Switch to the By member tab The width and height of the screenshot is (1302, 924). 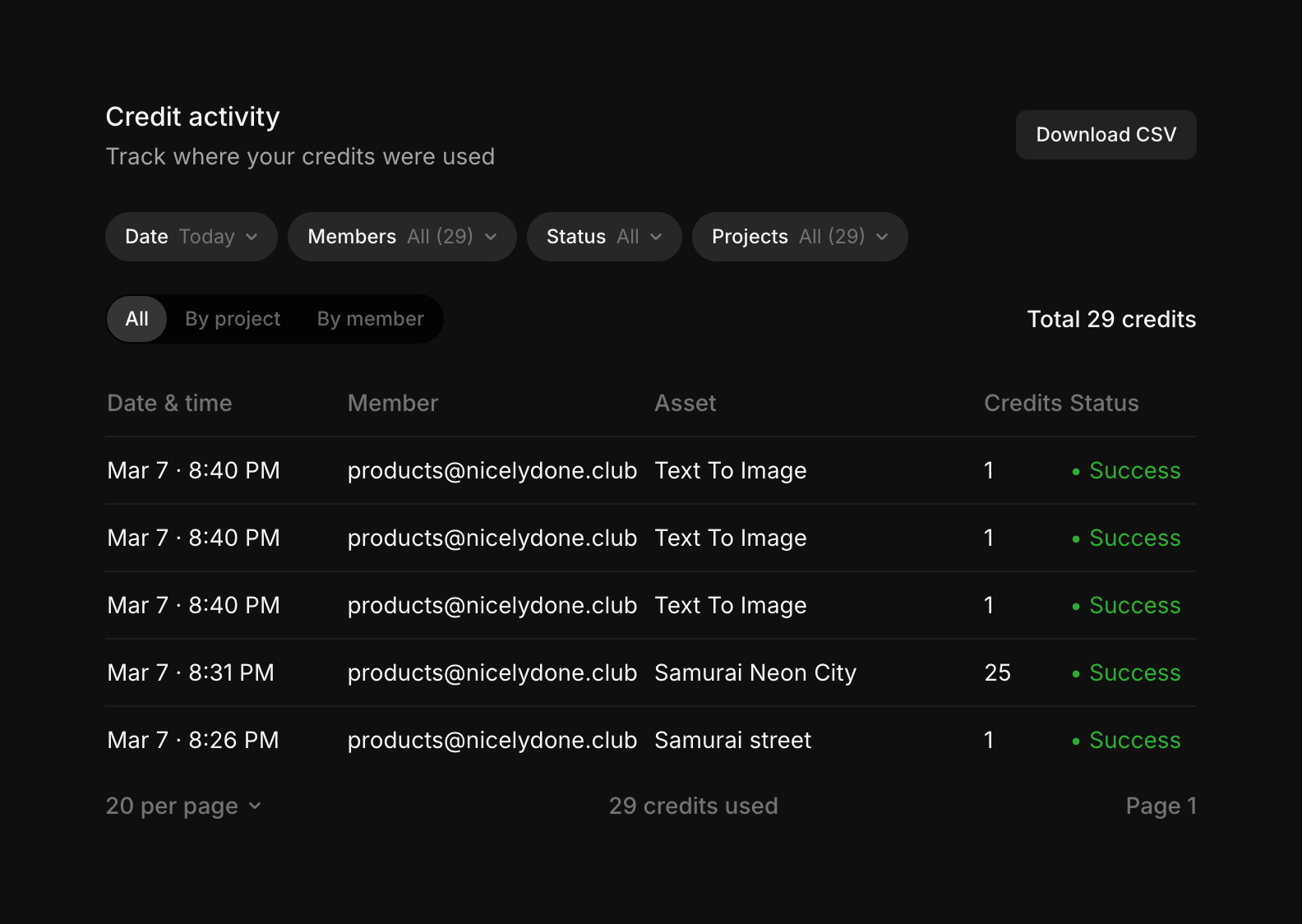coord(370,319)
